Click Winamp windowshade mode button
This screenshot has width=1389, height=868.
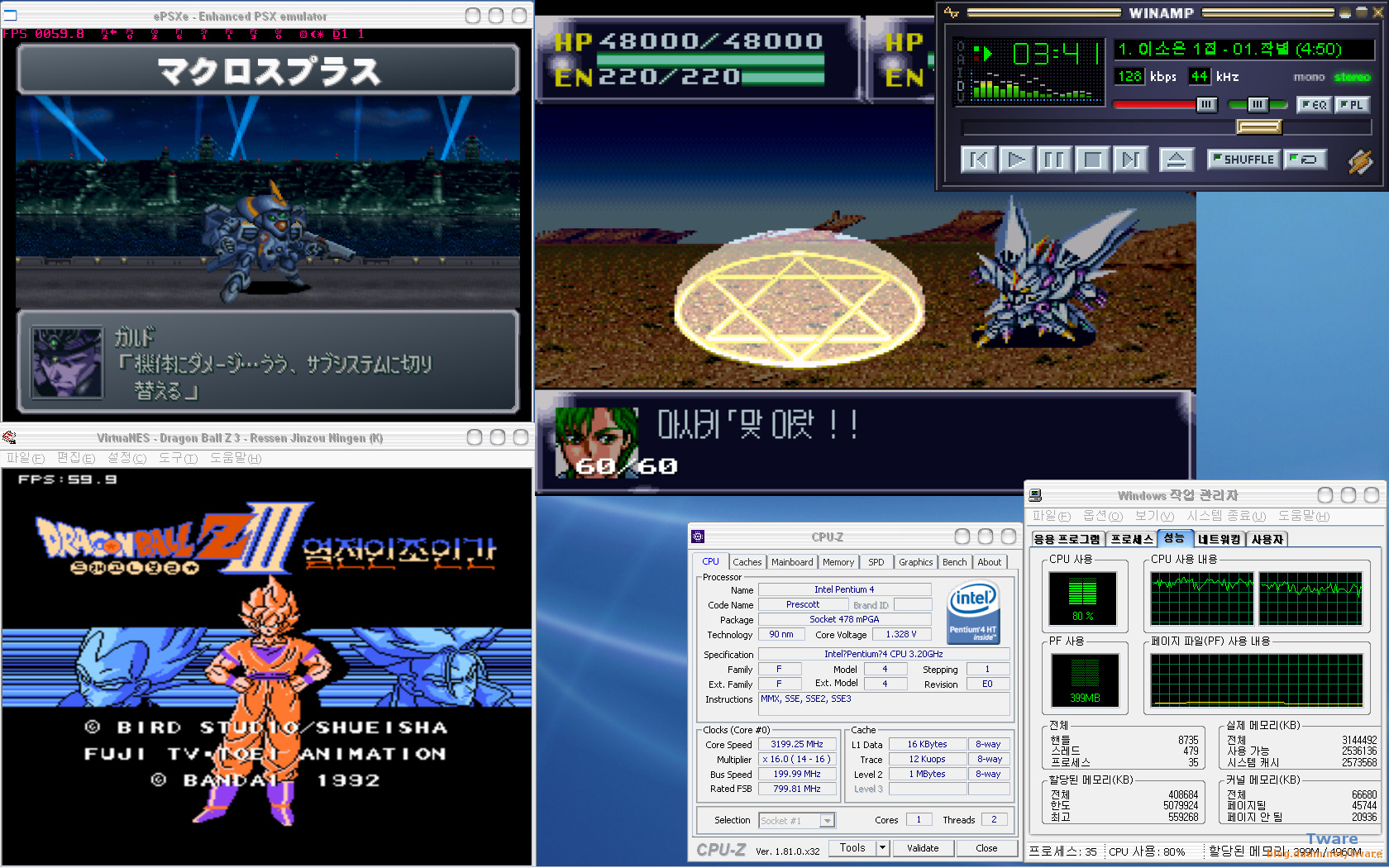(1361, 12)
